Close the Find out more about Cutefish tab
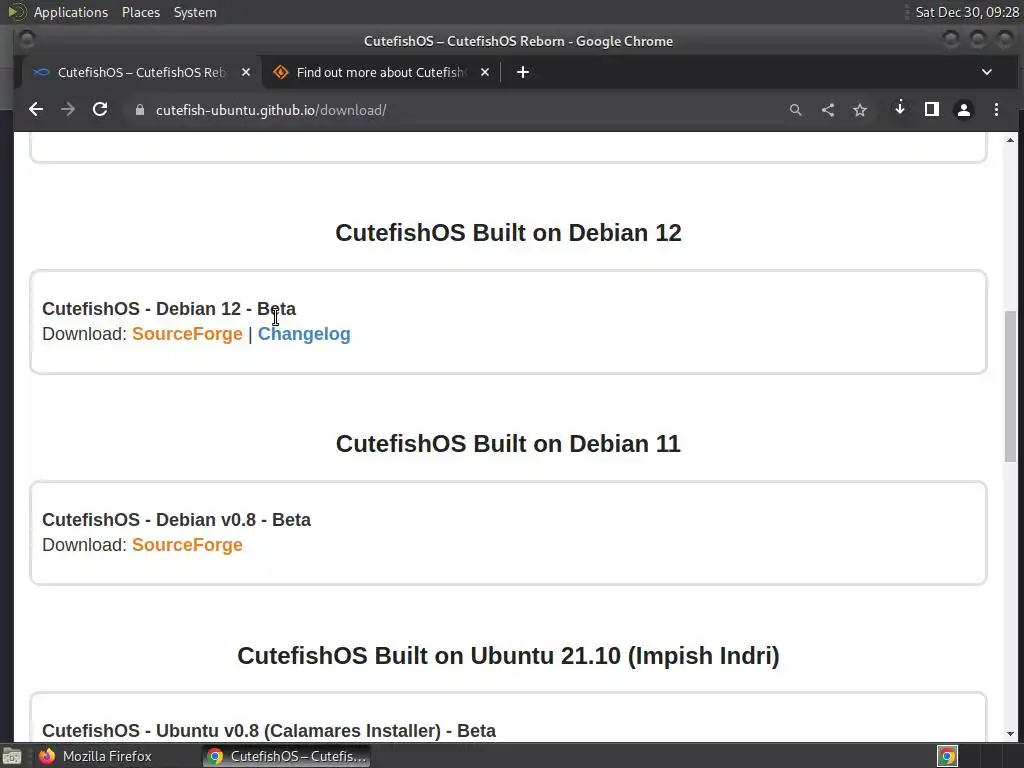The height and width of the screenshot is (768, 1024). tap(485, 72)
